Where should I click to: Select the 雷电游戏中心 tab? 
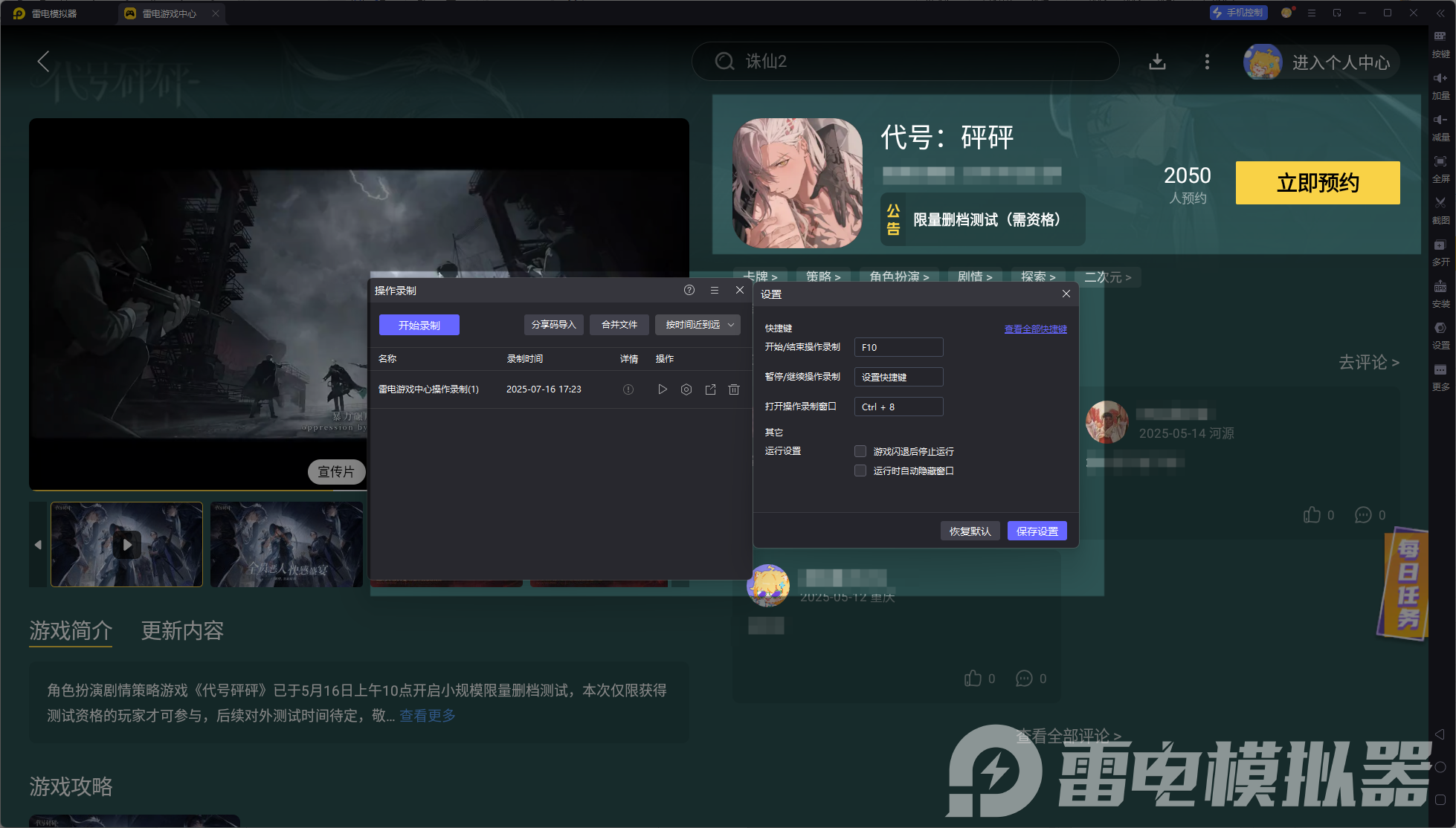[x=170, y=13]
